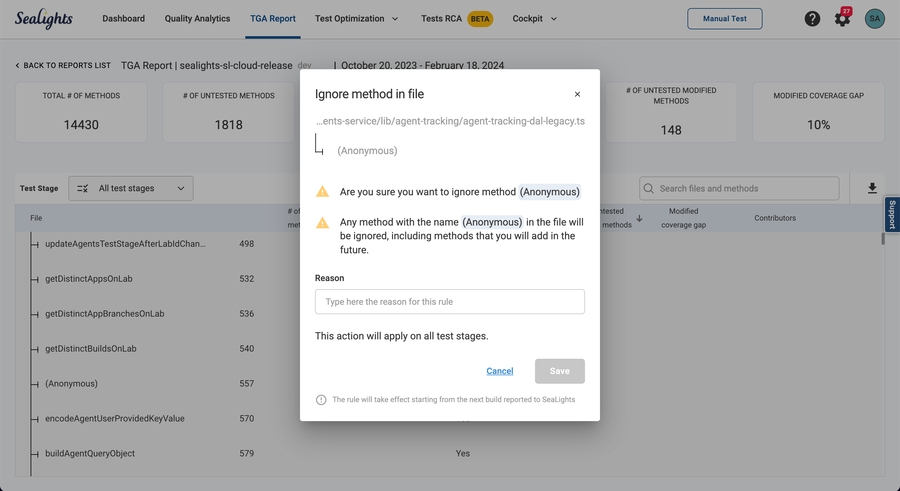This screenshot has width=900, height=491.
Task: Expand the Cockpit dropdown menu
Action: (535, 18)
